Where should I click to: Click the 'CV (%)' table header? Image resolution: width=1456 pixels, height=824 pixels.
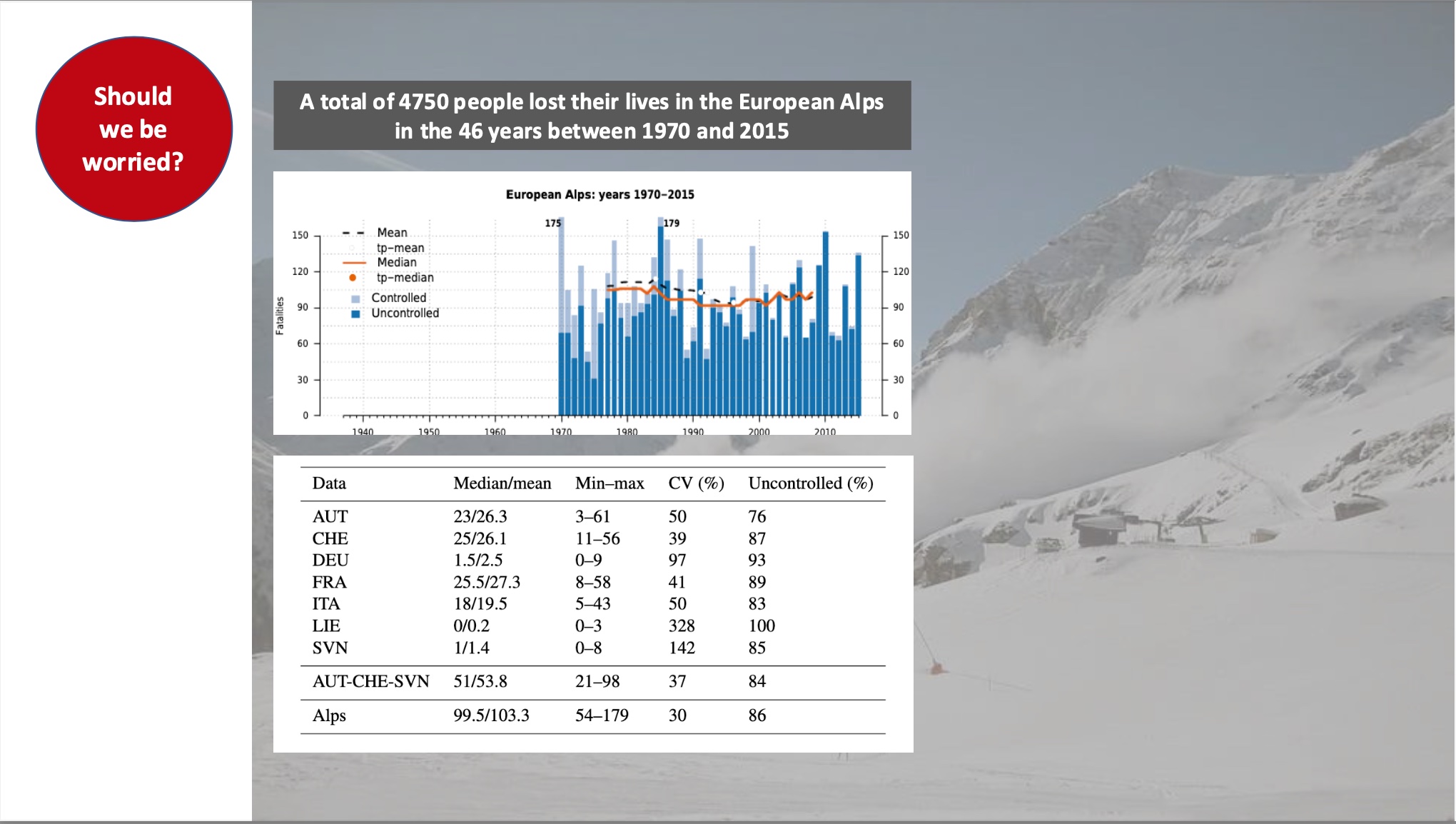696,483
